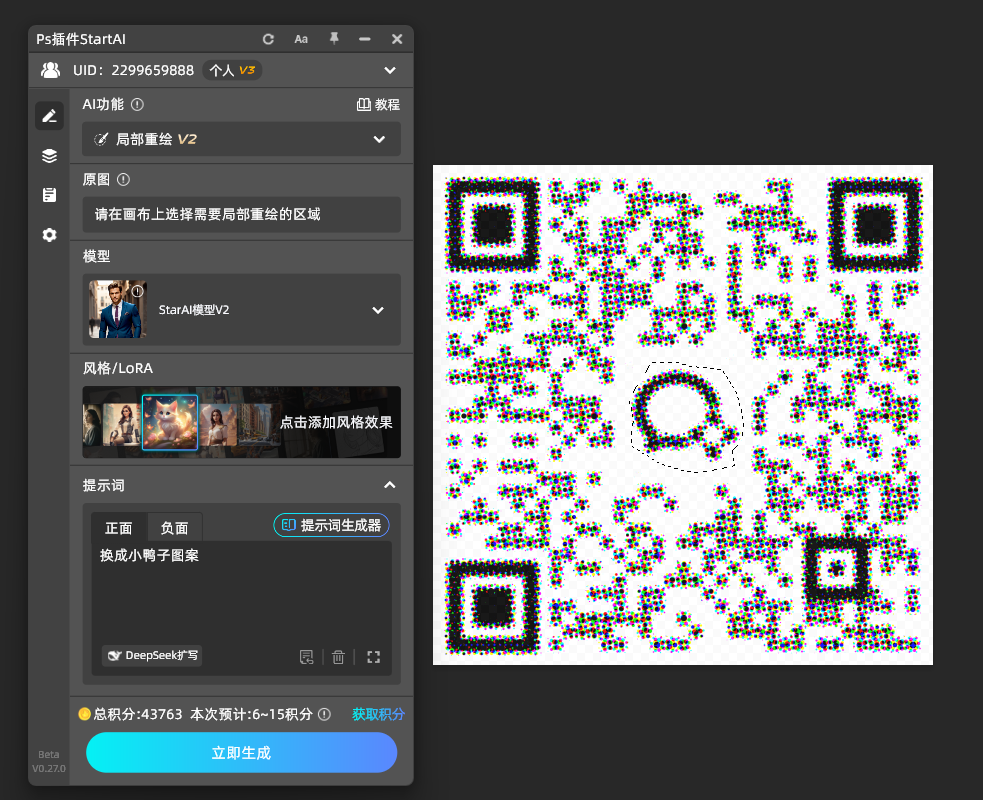Click the user account avatar icon
Viewport: 983px width, 800px height.
(x=51, y=70)
